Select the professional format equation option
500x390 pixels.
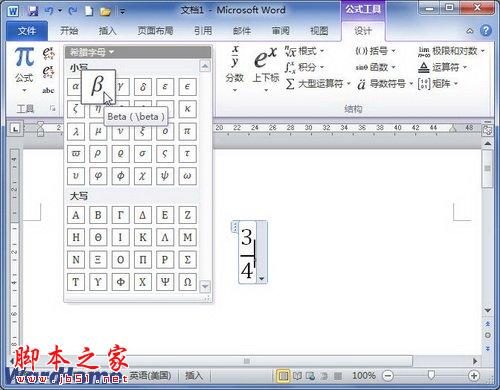pos(48,53)
